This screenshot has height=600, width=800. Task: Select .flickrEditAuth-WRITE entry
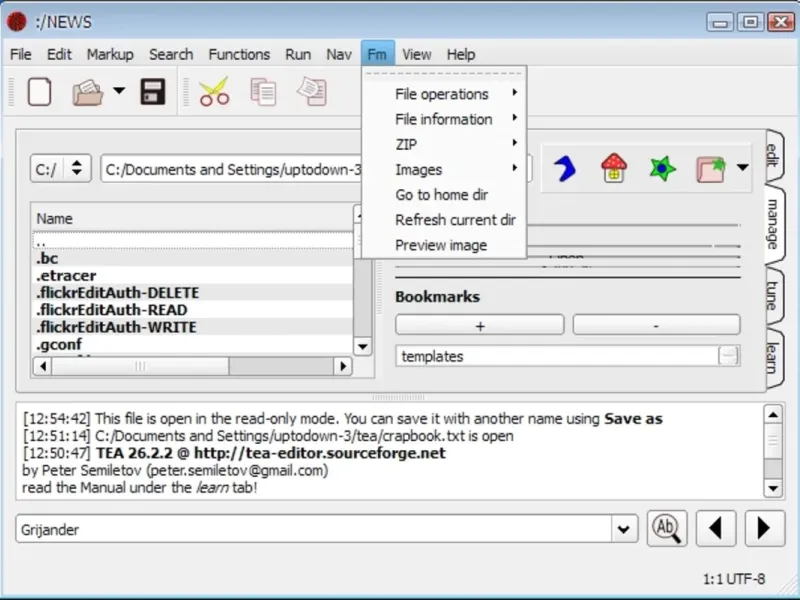[192, 327]
